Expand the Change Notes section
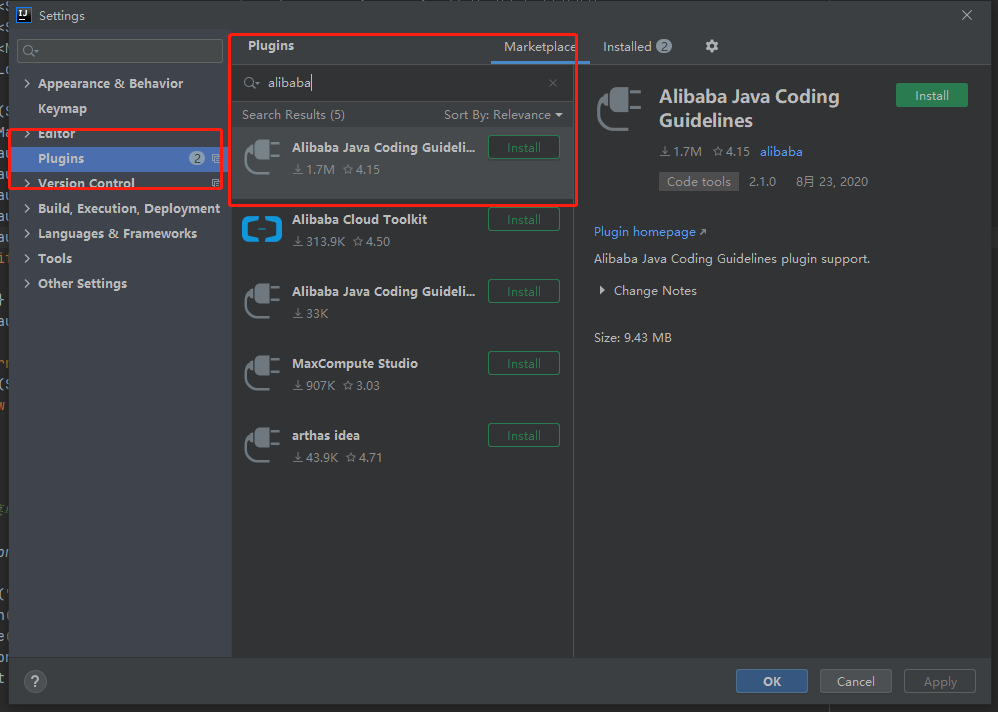 [601, 291]
